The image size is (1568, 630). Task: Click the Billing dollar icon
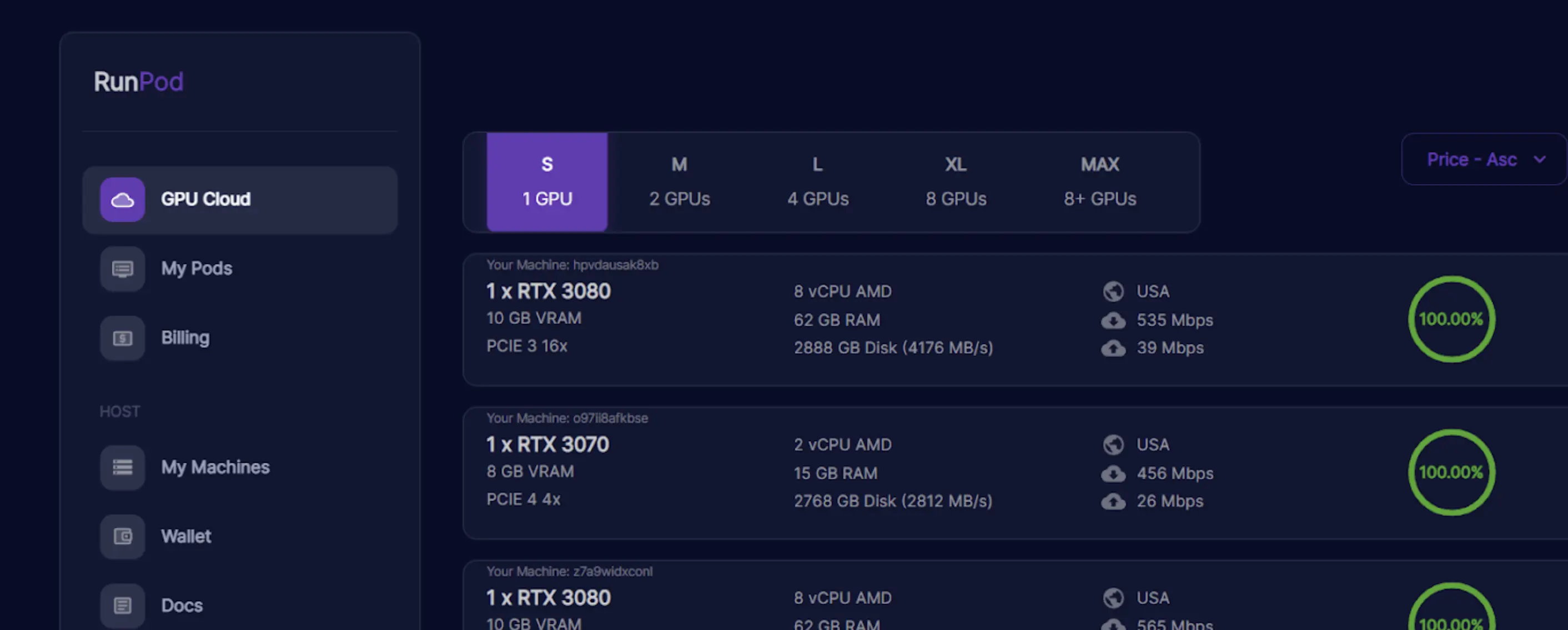122,338
